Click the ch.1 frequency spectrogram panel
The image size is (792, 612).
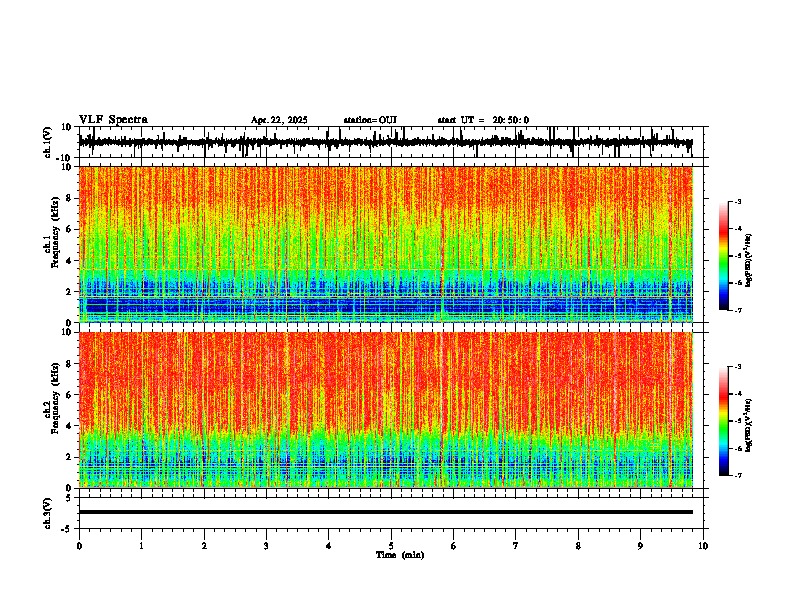pos(385,244)
